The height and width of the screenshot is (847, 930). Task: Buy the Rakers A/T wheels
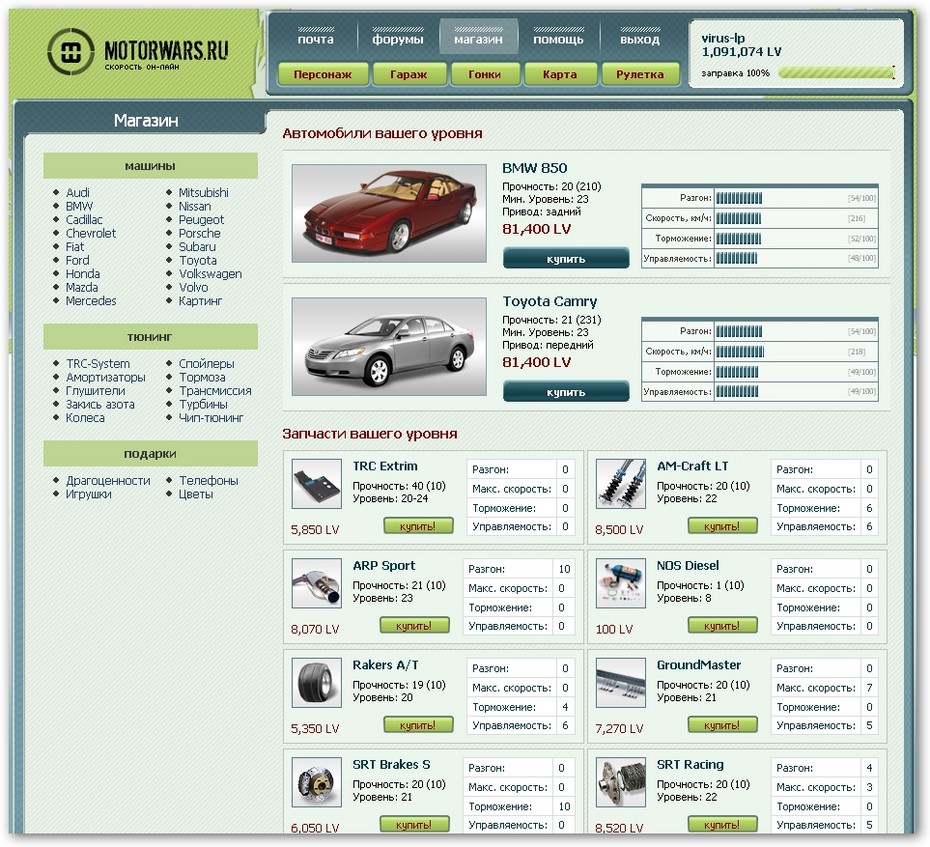418,725
